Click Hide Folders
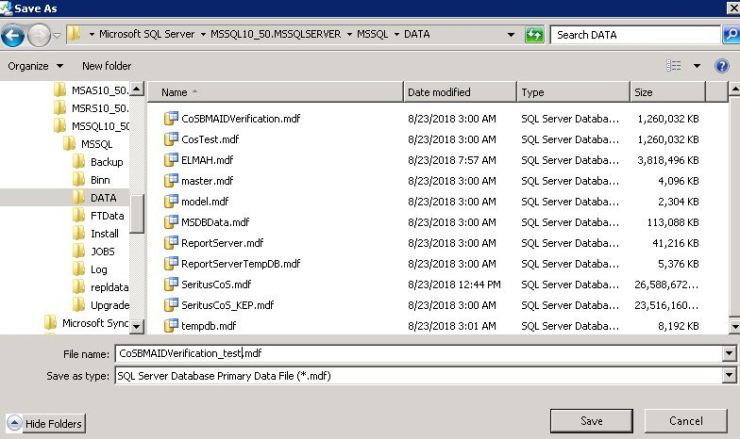 click(x=46, y=423)
